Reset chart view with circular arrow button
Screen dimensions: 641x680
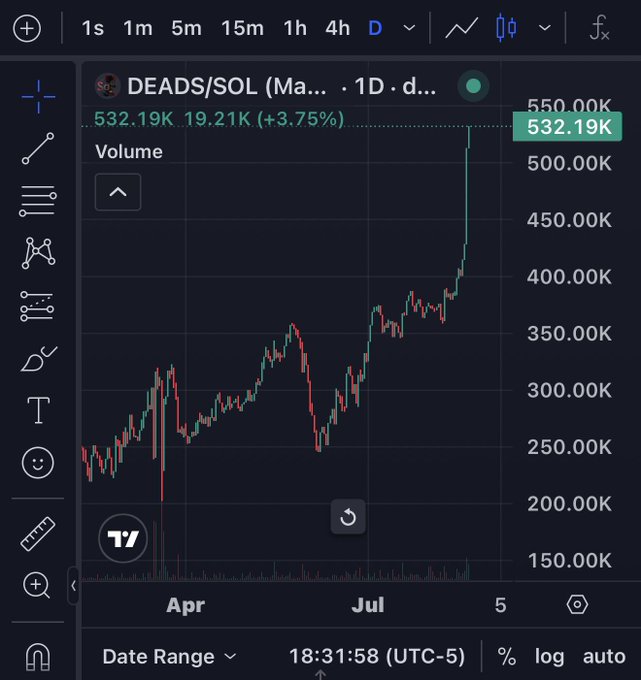point(348,517)
